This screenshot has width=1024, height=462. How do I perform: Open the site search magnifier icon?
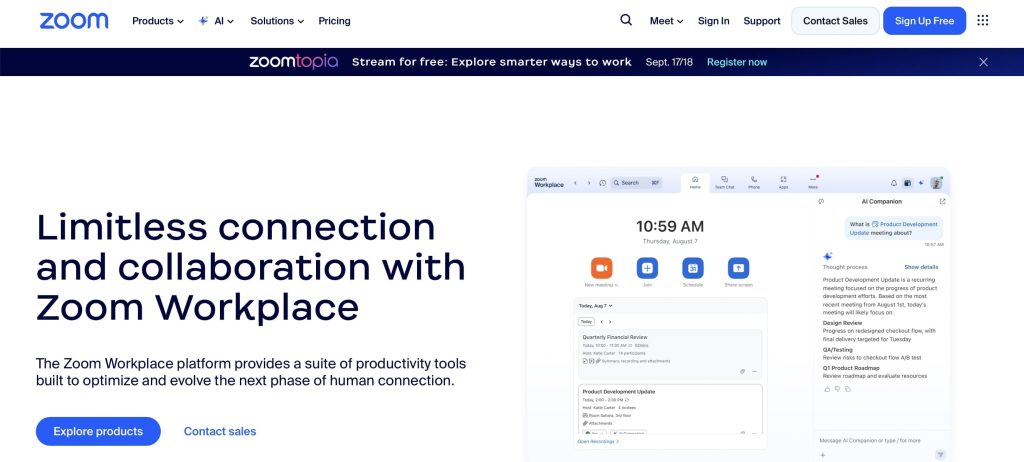pyautogui.click(x=626, y=20)
